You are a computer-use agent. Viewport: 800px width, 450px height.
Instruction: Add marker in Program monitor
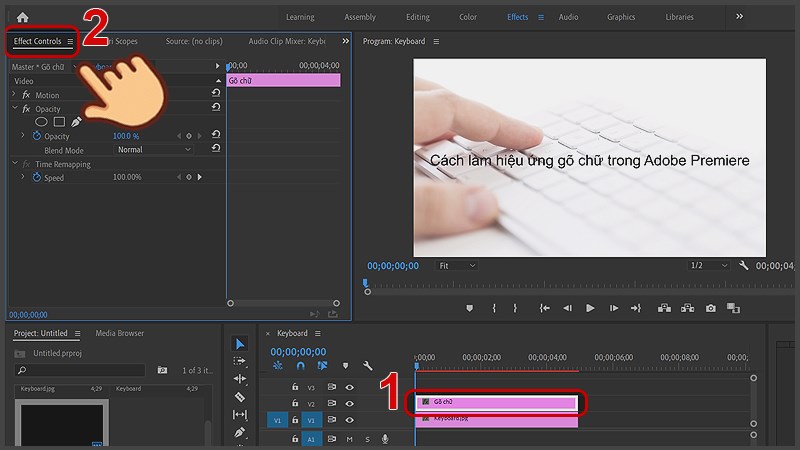(x=469, y=308)
